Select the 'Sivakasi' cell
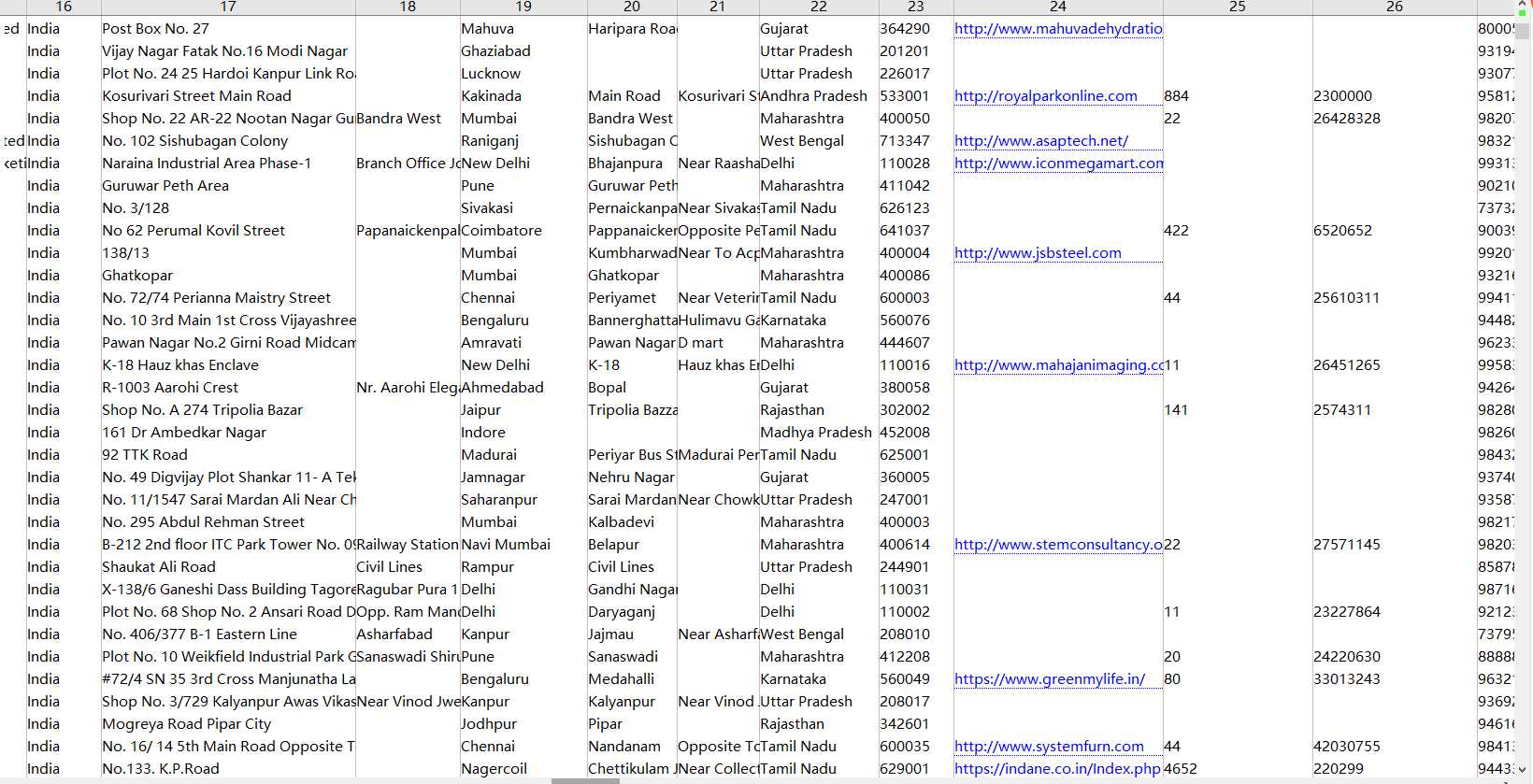Screen dimensions: 1533x784 point(523,208)
